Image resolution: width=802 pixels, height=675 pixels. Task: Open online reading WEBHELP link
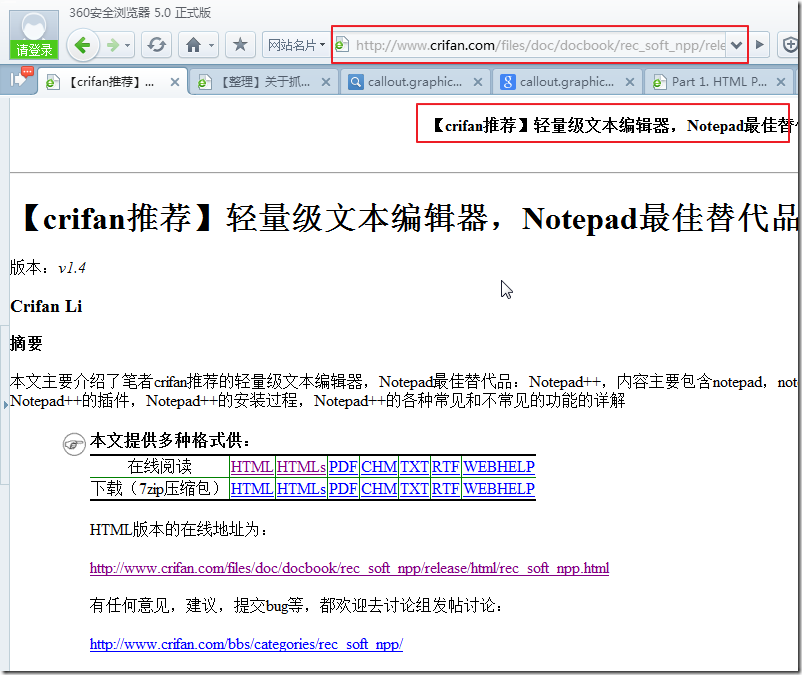click(x=499, y=466)
